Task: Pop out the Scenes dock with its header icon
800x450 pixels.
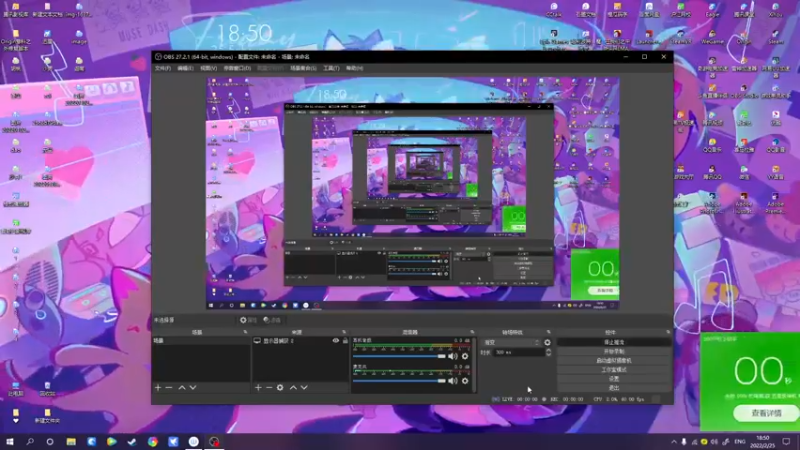Action: [245, 332]
